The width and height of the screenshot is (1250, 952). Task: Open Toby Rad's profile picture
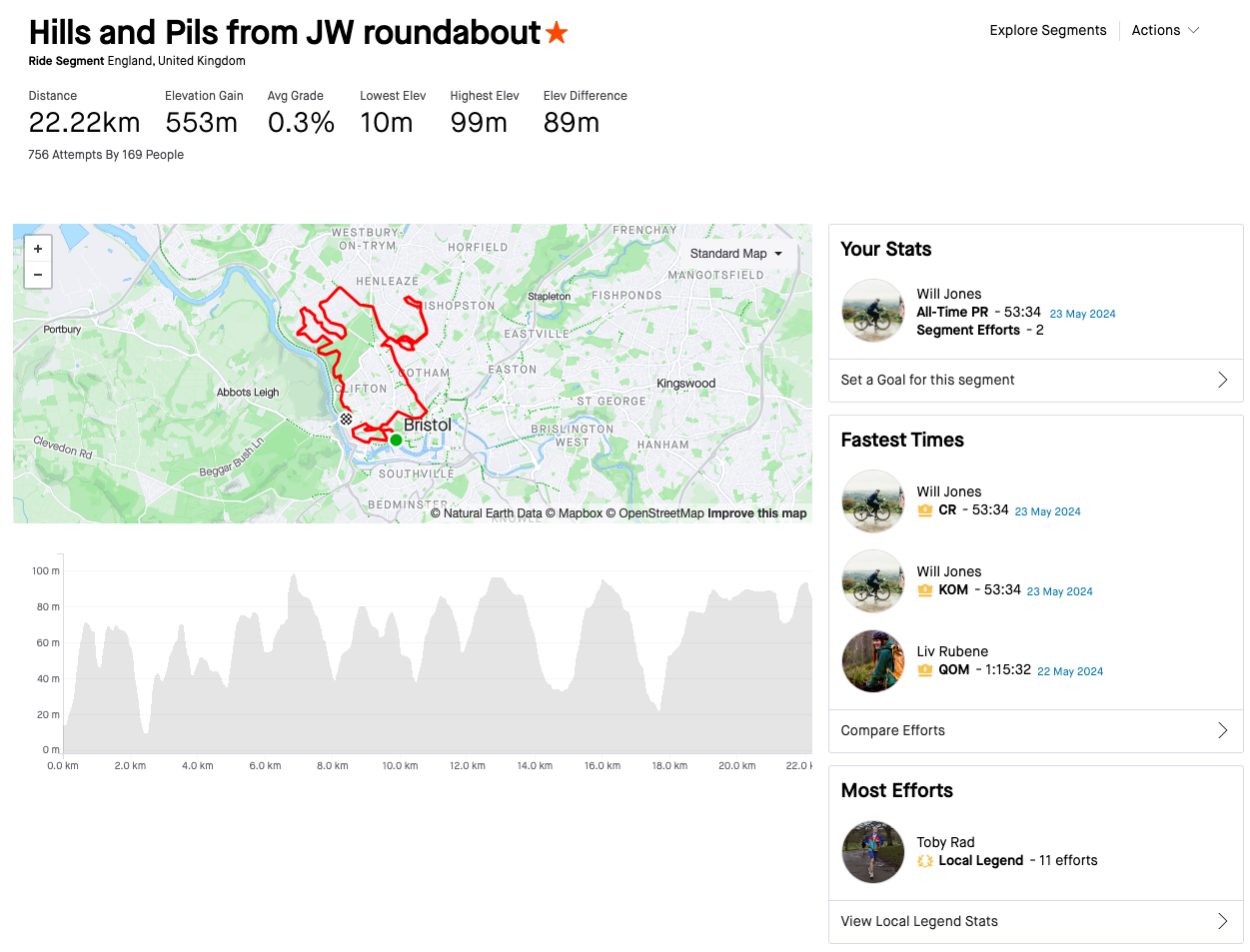tap(873, 852)
